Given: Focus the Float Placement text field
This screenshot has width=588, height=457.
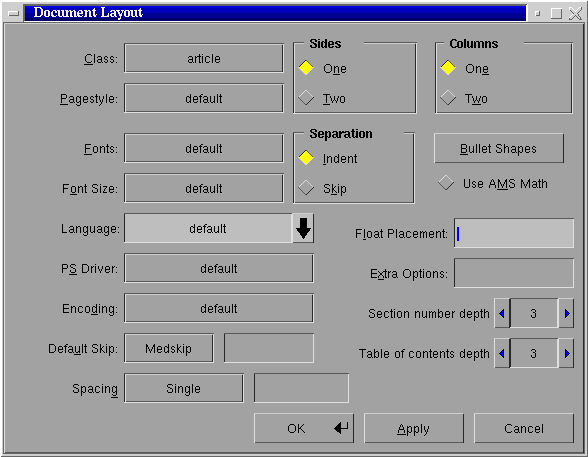Looking at the screenshot, I should (x=514, y=233).
